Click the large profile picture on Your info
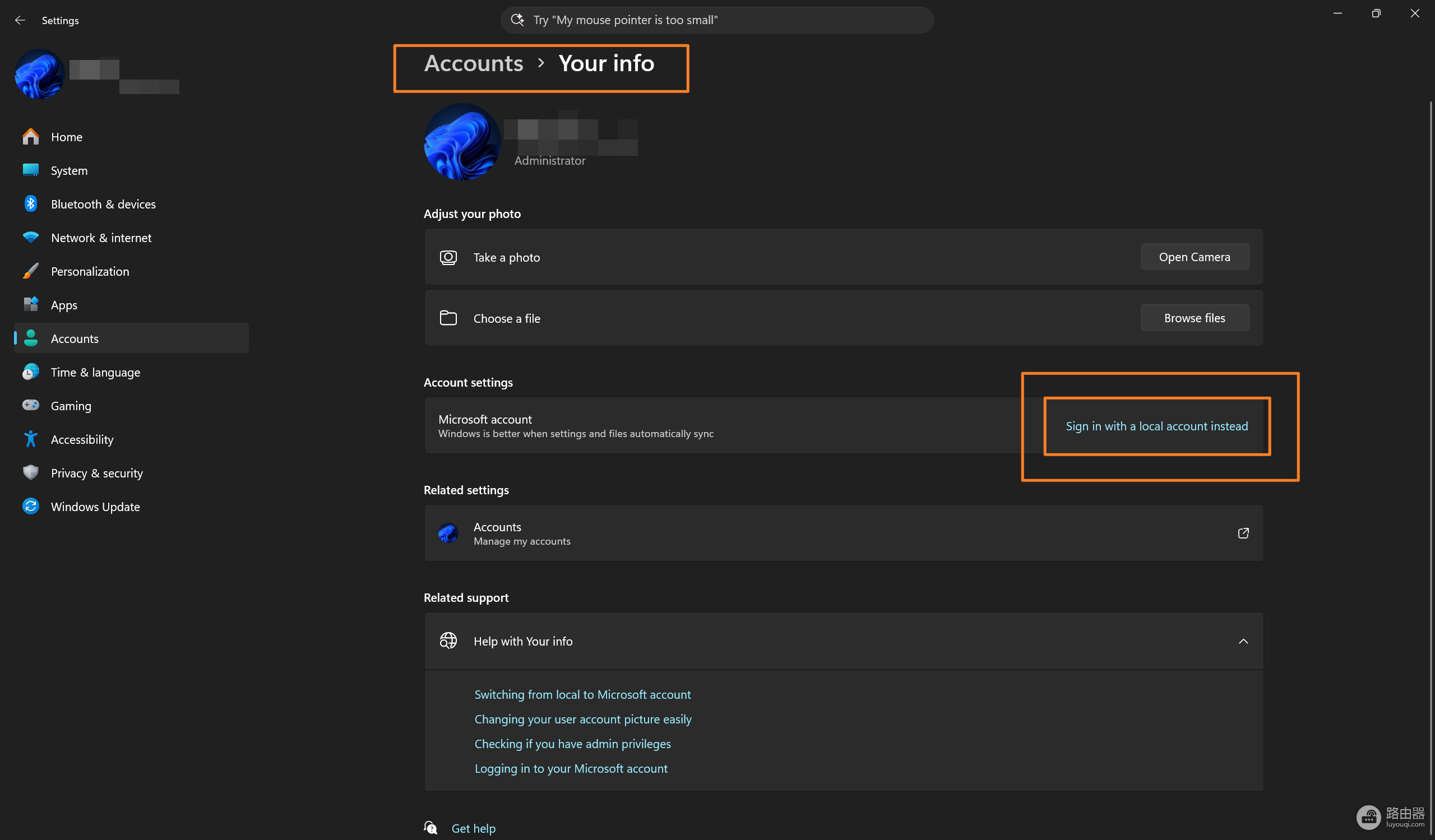 [462, 142]
